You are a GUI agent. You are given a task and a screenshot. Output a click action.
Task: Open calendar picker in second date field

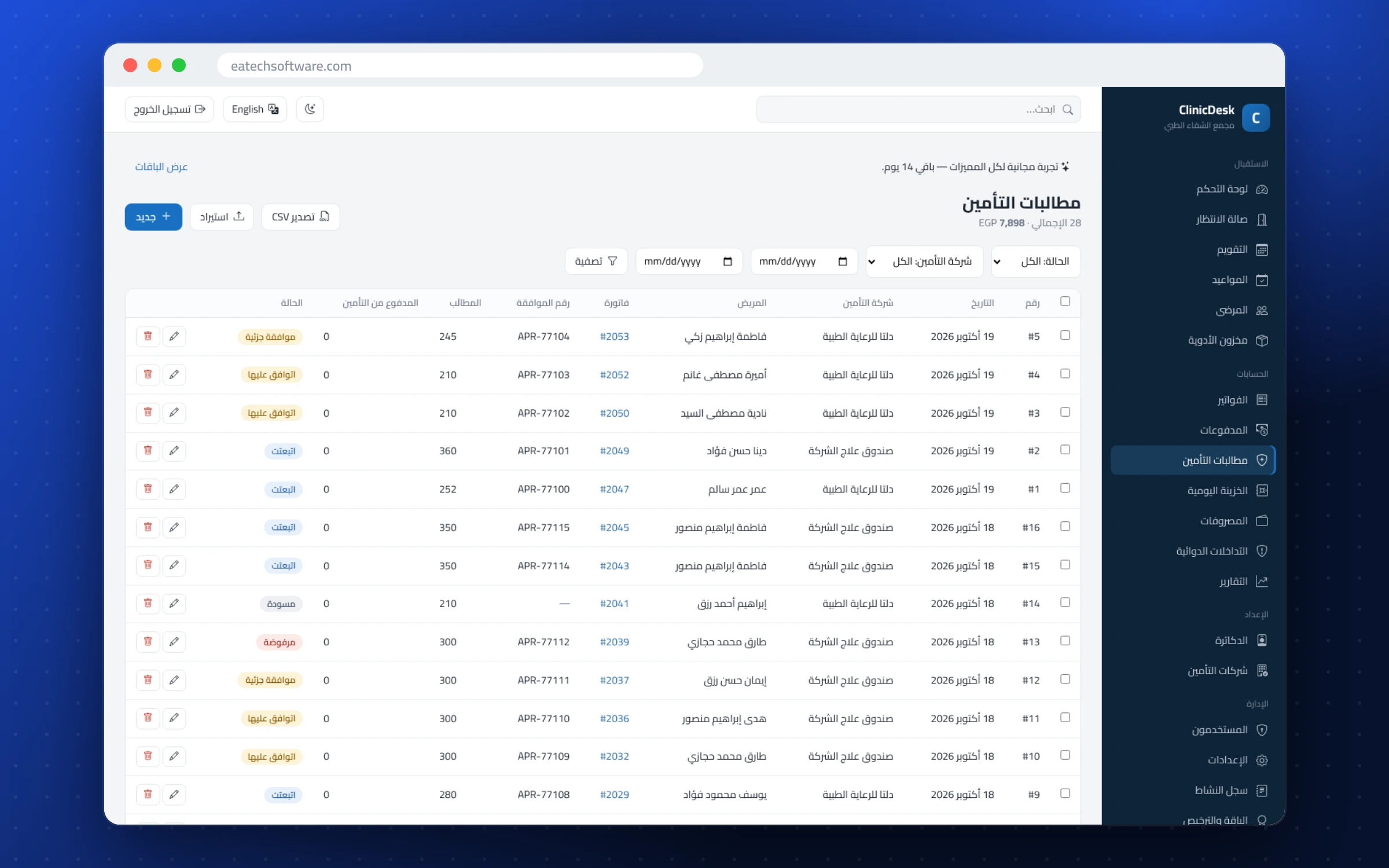[727, 262]
